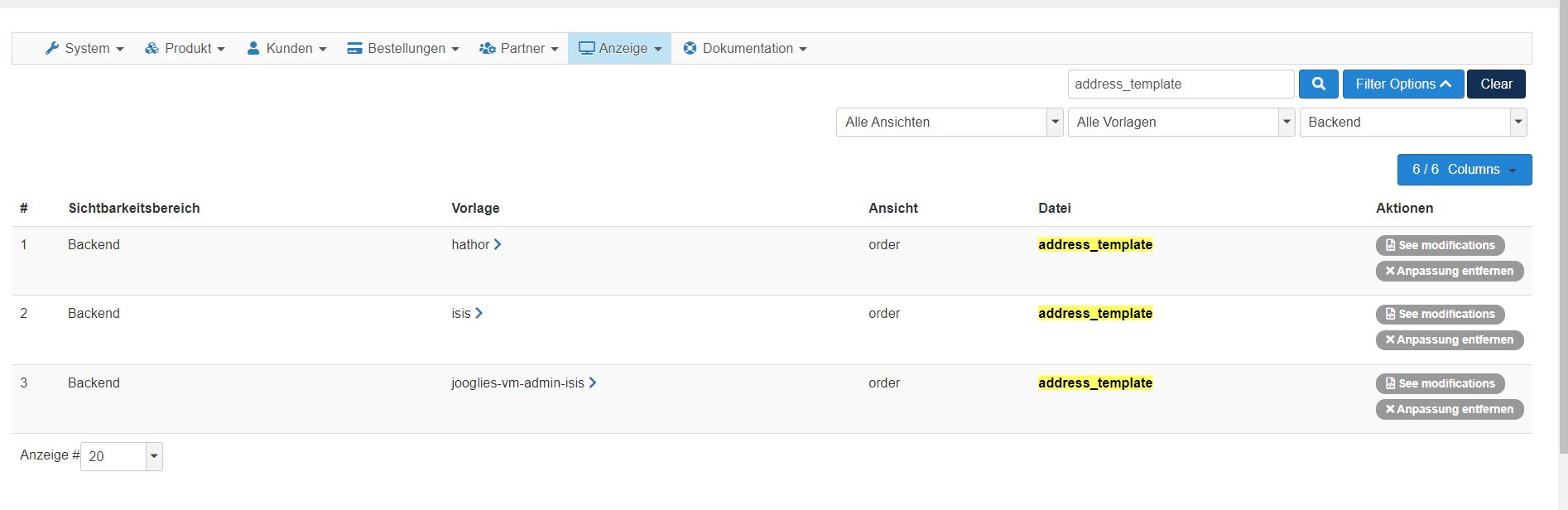This screenshot has height=510, width=1568.
Task: Collapse the Filter Options panel
Action: [1402, 84]
